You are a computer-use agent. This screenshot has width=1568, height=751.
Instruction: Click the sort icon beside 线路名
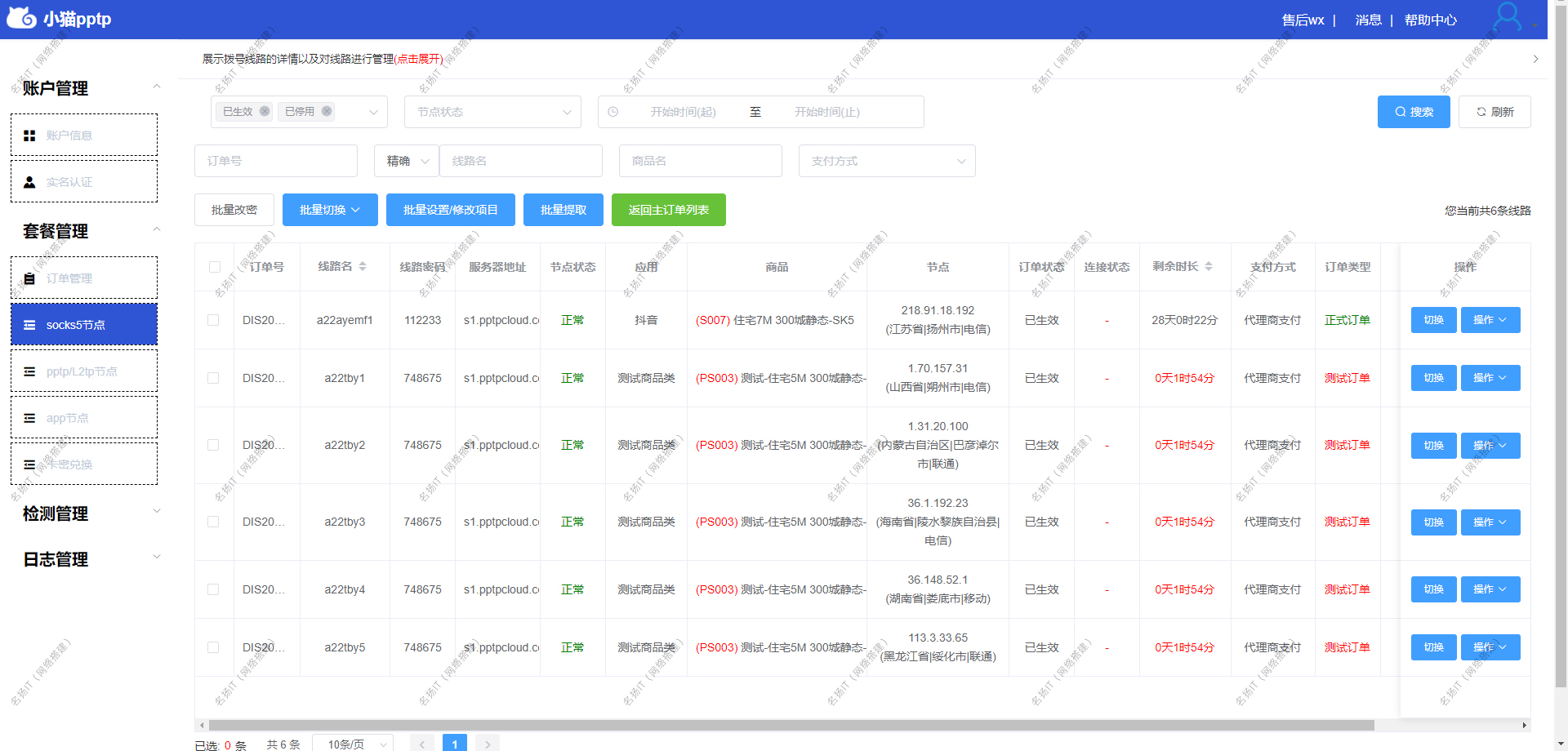click(x=363, y=267)
